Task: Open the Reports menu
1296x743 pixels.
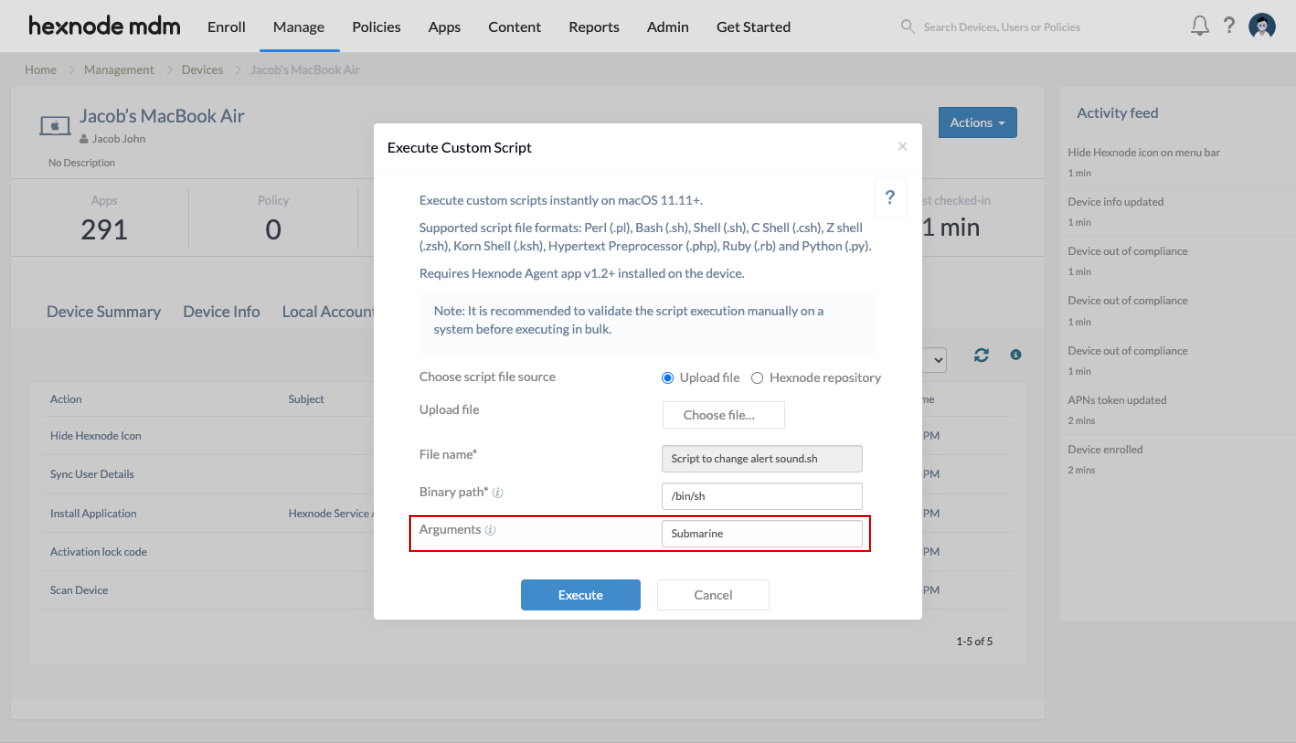Action: click(x=594, y=27)
